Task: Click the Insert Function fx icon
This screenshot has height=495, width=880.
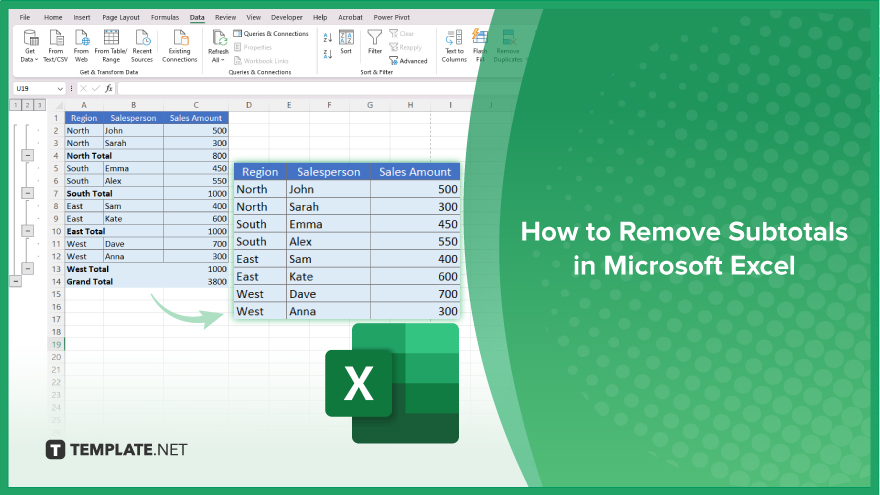Action: tap(109, 88)
